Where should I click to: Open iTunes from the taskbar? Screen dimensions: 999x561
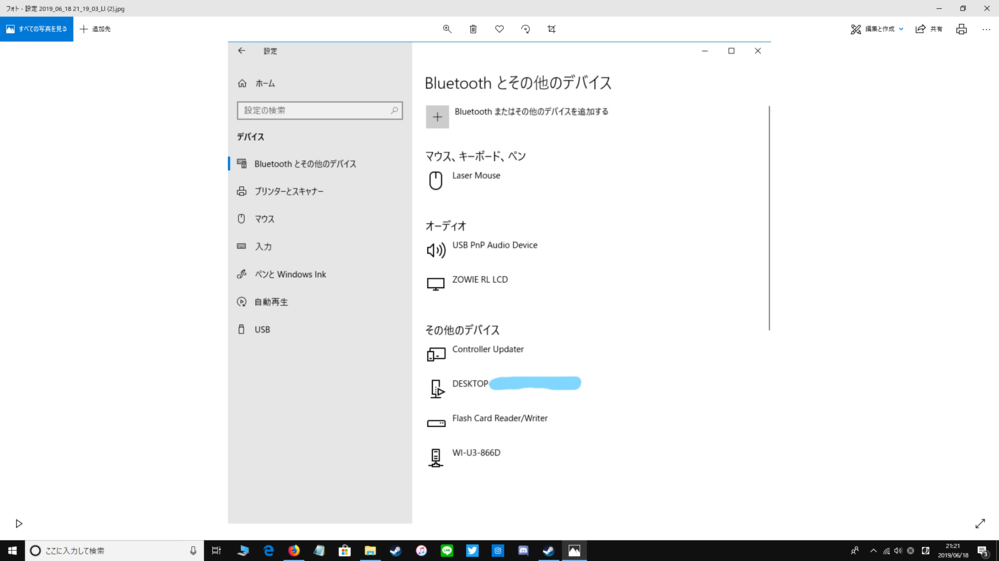click(421, 551)
